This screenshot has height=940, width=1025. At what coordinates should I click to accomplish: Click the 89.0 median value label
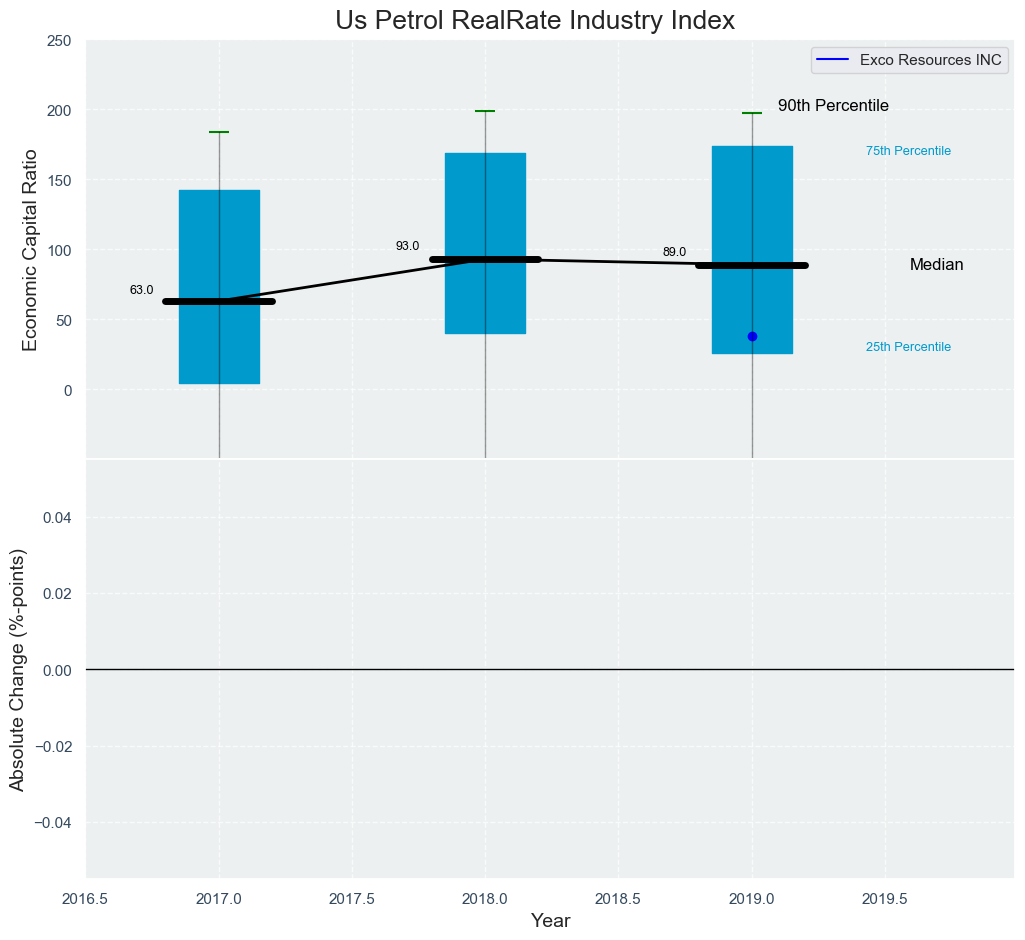tap(674, 252)
